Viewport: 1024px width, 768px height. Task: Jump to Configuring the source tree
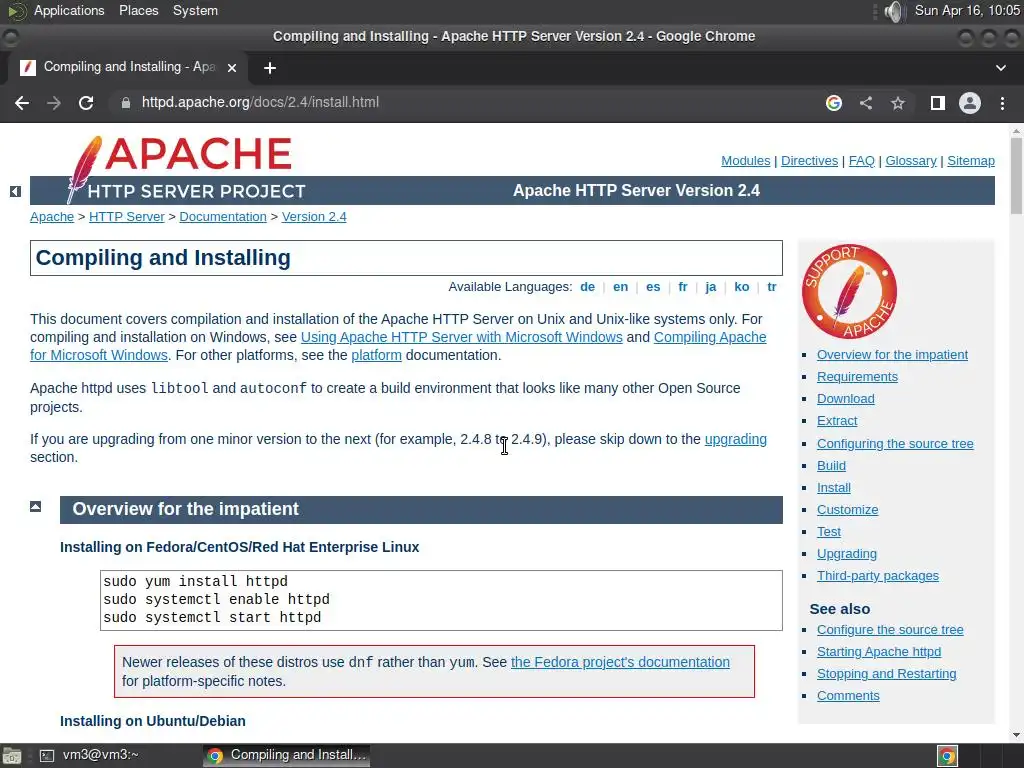[895, 443]
